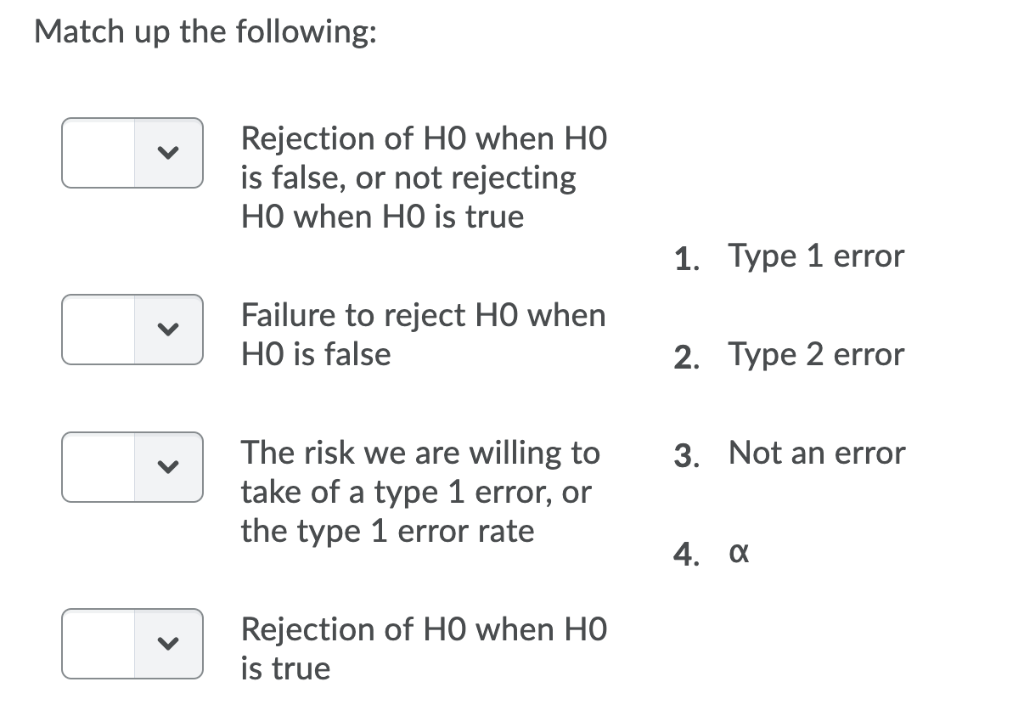Open the dropdown beside 'Failure to reject H0 when H0 is false'
The width and height of the screenshot is (1024, 727).
pos(132,329)
